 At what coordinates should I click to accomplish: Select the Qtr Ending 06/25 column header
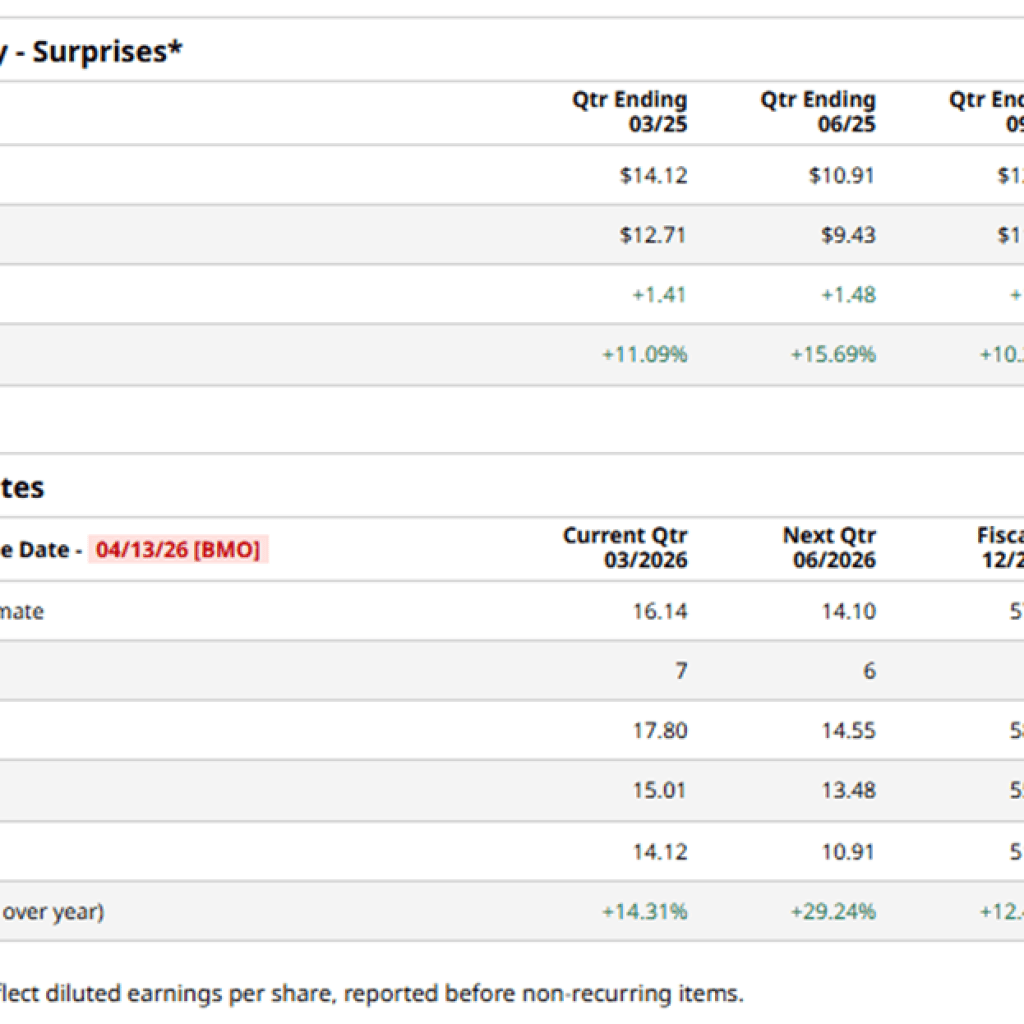click(x=818, y=112)
